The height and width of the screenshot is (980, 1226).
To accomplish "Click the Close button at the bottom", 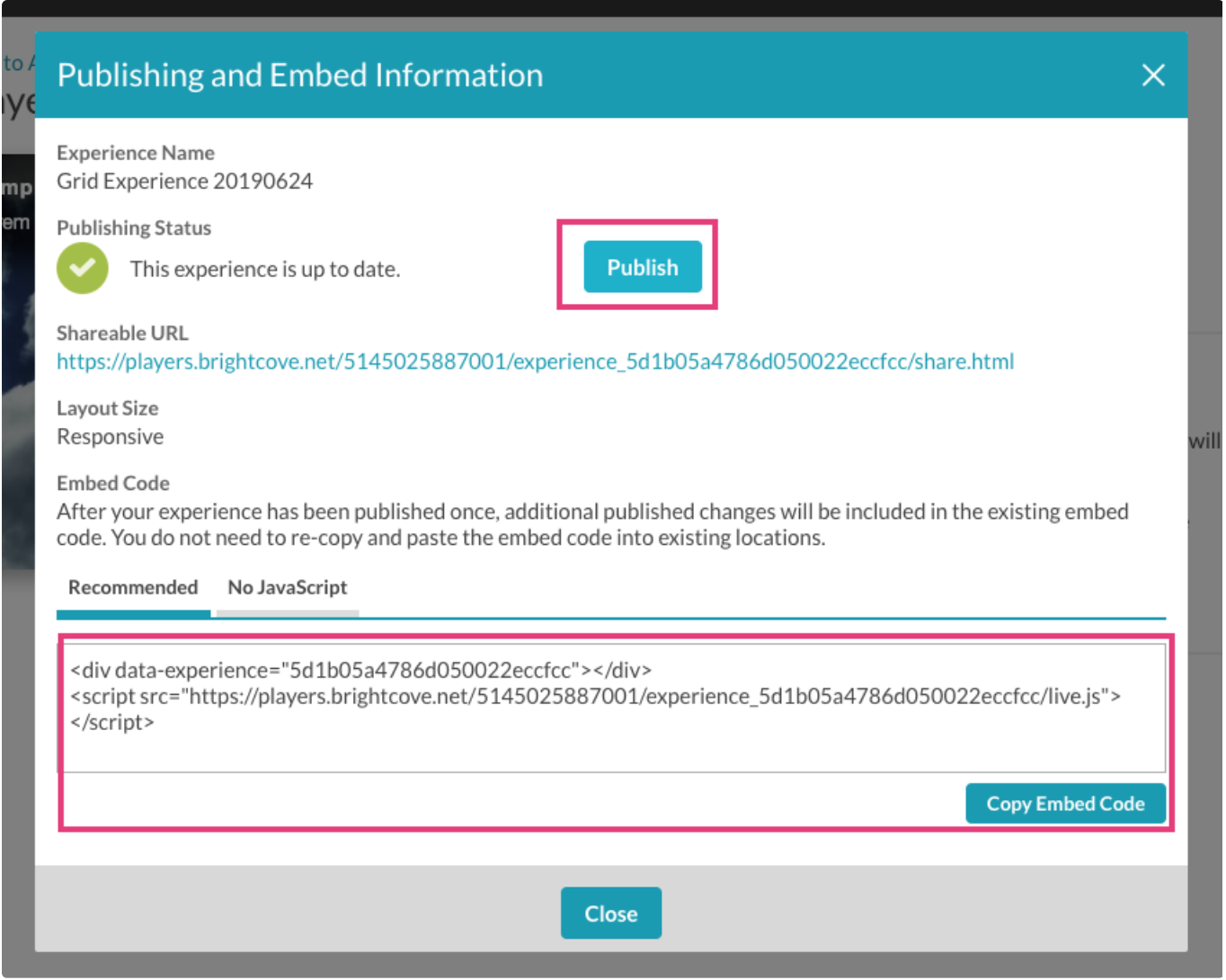I will point(611,913).
